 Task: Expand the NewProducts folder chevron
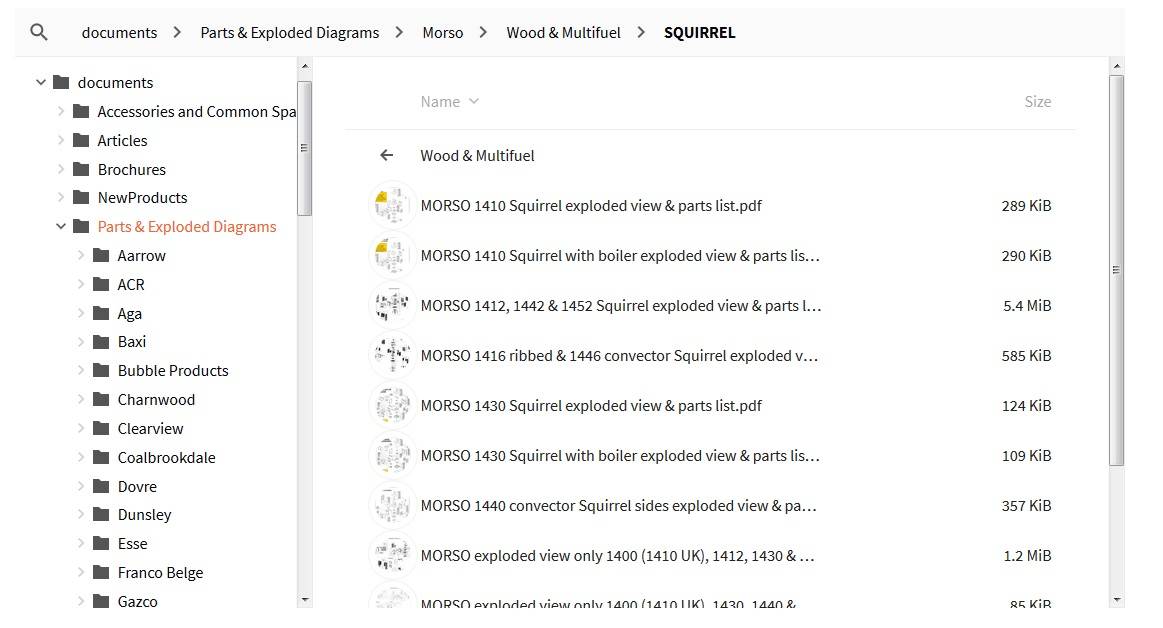pos(61,197)
